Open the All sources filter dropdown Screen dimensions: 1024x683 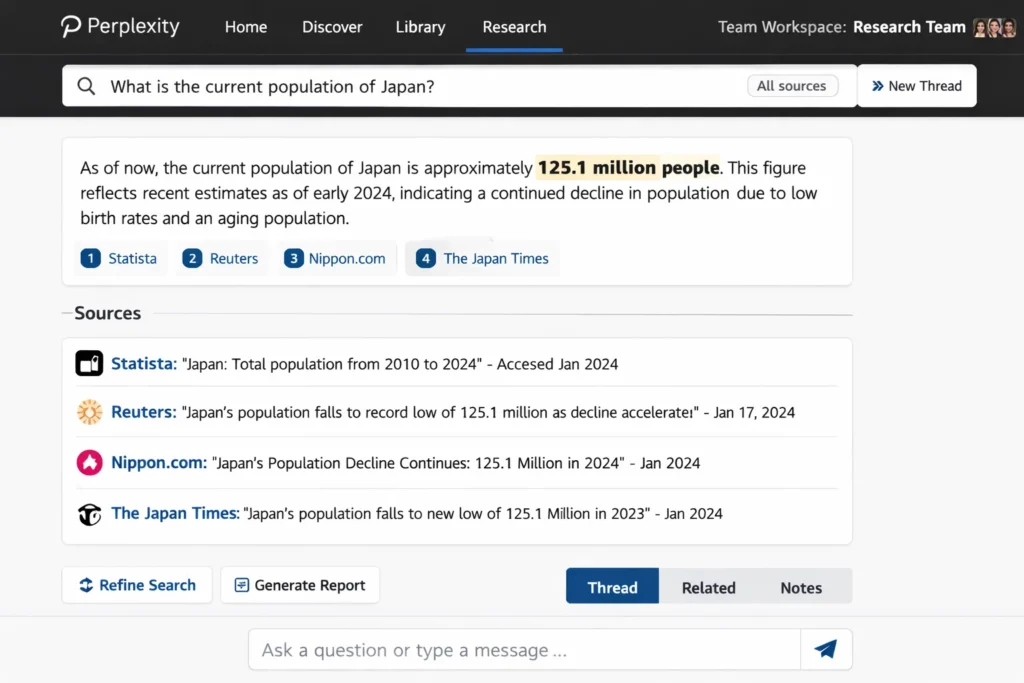coord(792,86)
